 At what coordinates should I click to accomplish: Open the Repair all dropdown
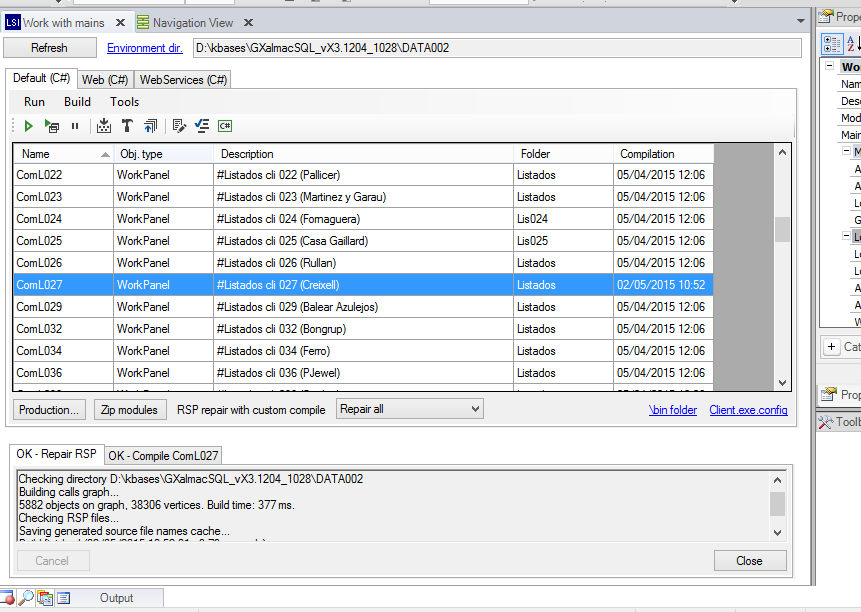point(410,409)
